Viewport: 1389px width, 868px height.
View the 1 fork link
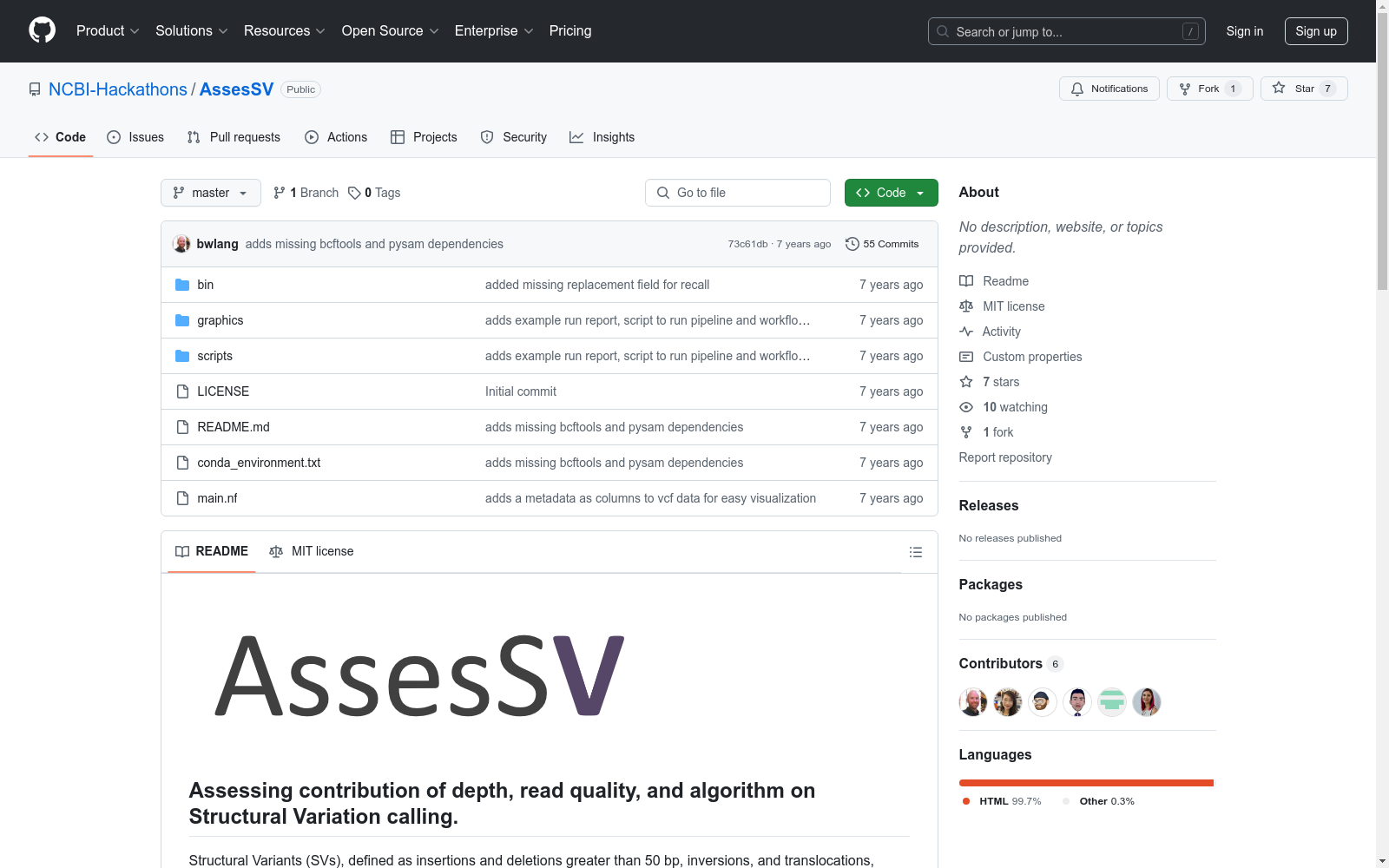pyautogui.click(x=986, y=432)
